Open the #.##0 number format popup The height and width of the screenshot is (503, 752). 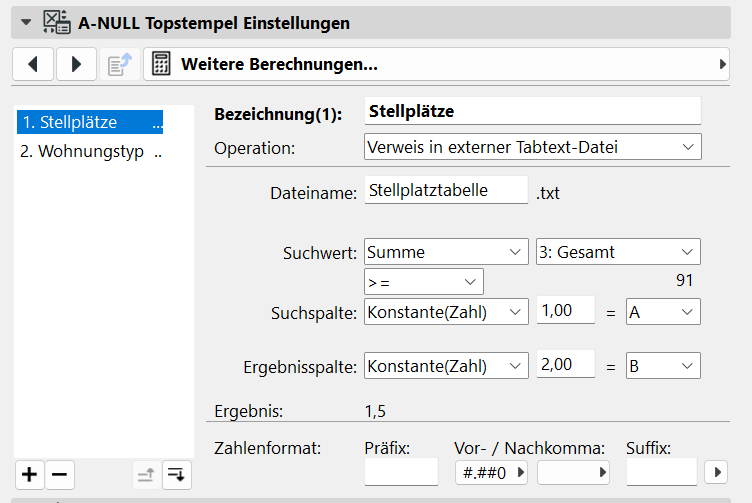tap(491, 472)
